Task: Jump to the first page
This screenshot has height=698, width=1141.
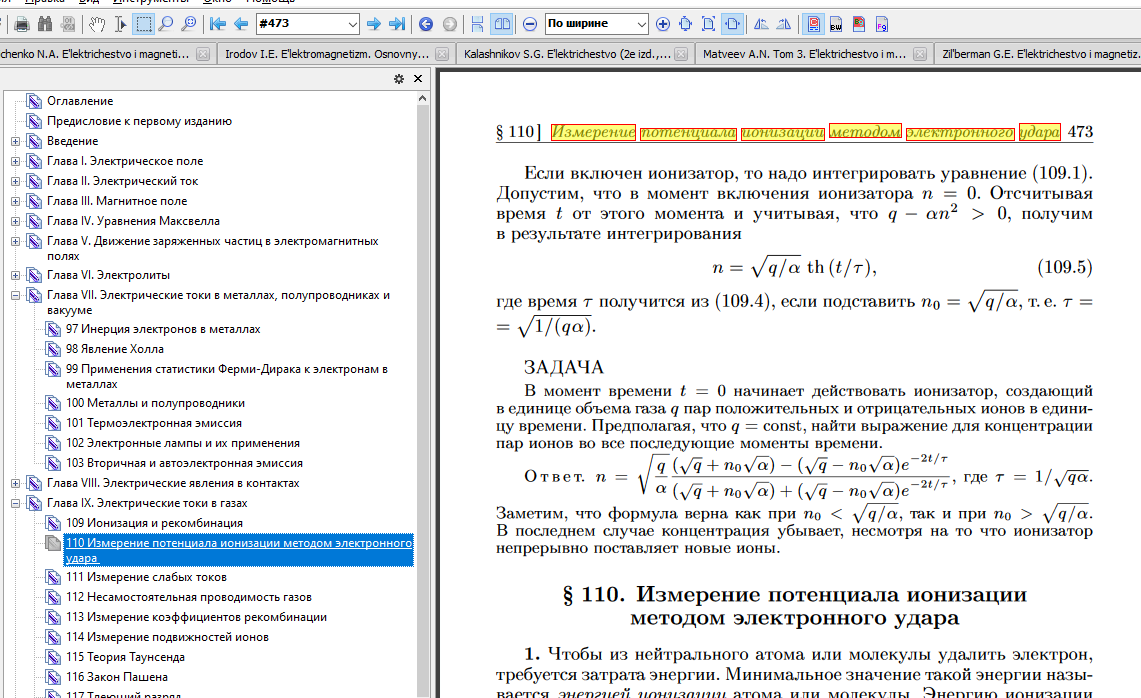Action: pos(218,24)
